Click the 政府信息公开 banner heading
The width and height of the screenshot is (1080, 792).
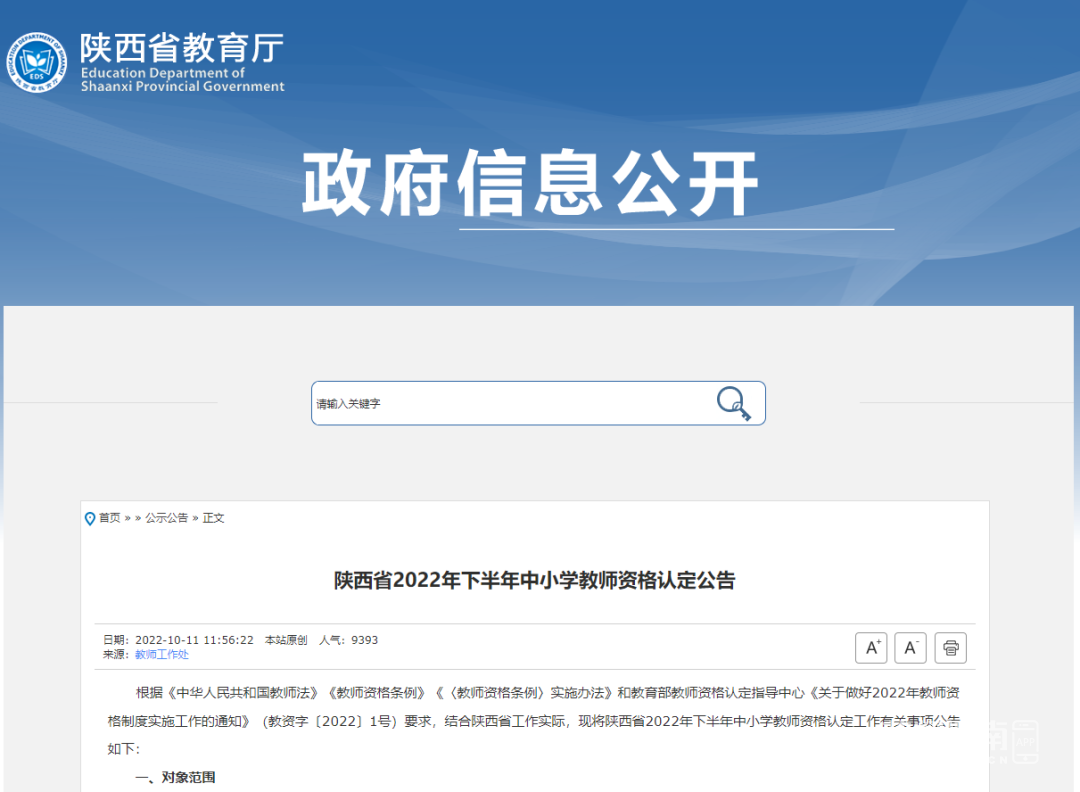(x=531, y=185)
